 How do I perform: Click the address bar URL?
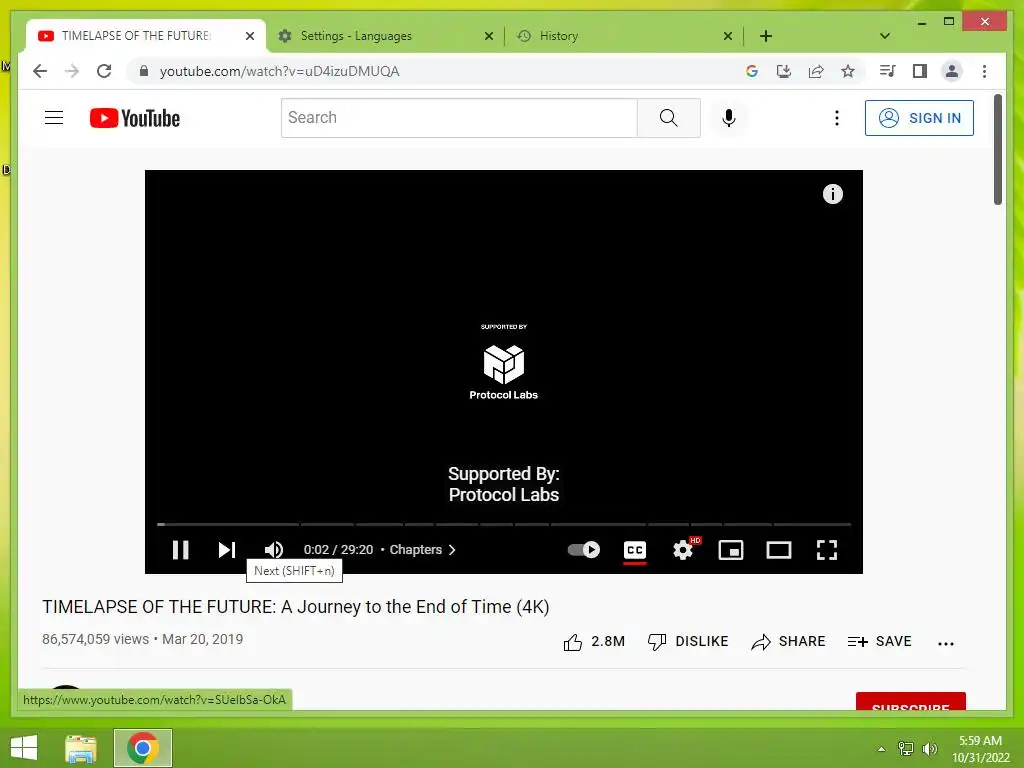280,71
